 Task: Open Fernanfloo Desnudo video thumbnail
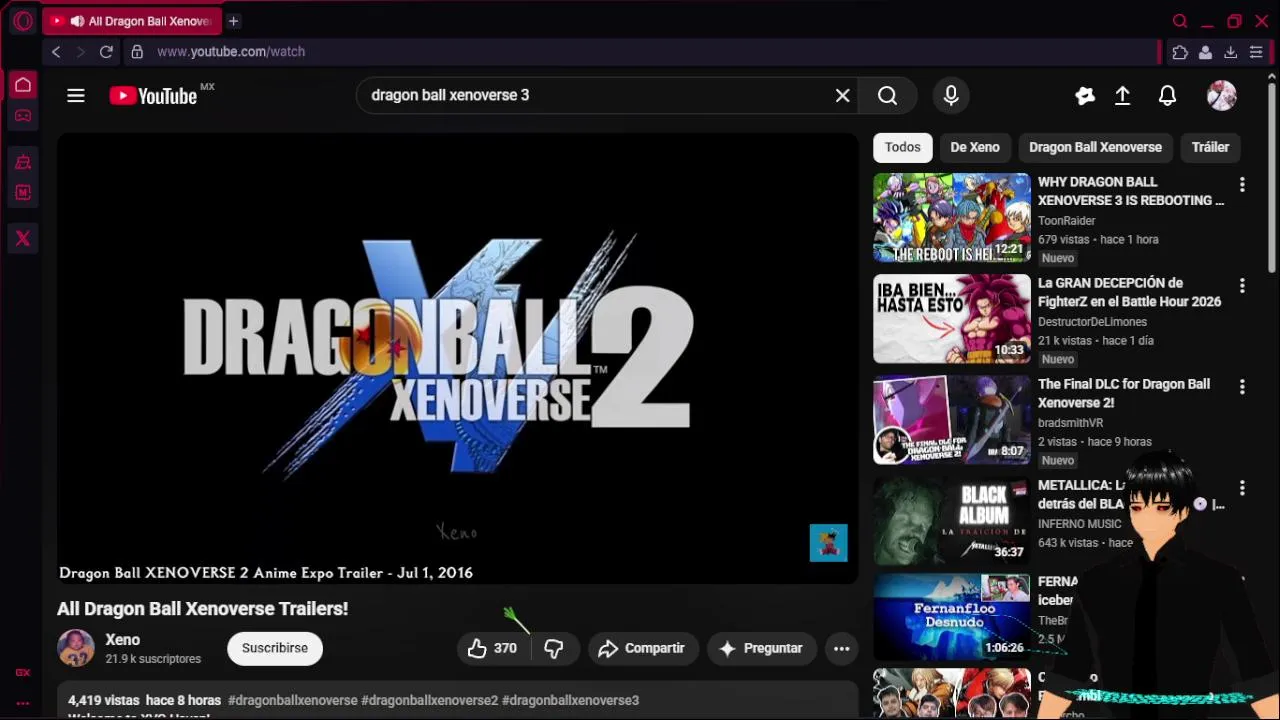click(x=952, y=618)
